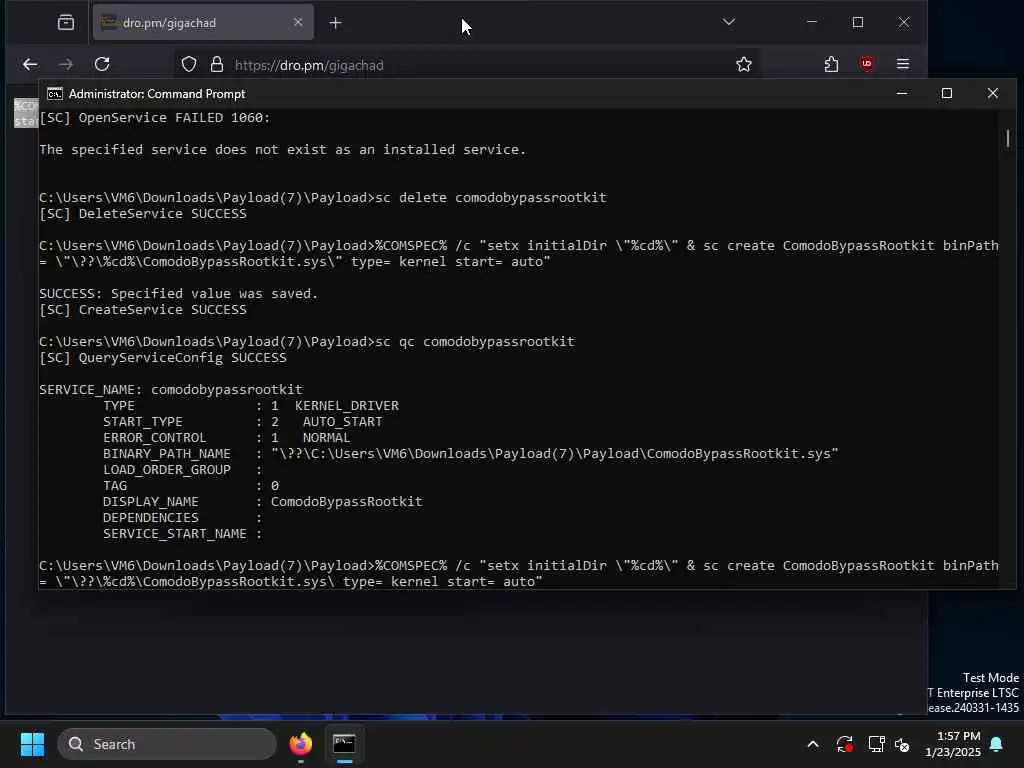Click the "AUTO_START" start type value
1024x768 pixels.
click(x=342, y=422)
